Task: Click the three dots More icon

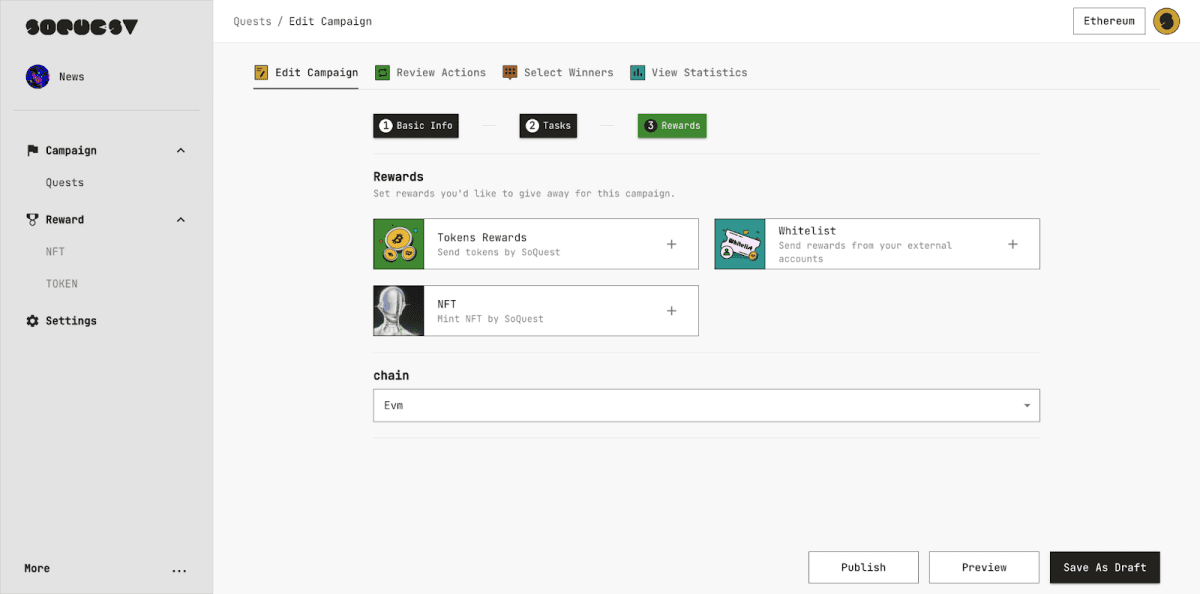Action: click(179, 570)
